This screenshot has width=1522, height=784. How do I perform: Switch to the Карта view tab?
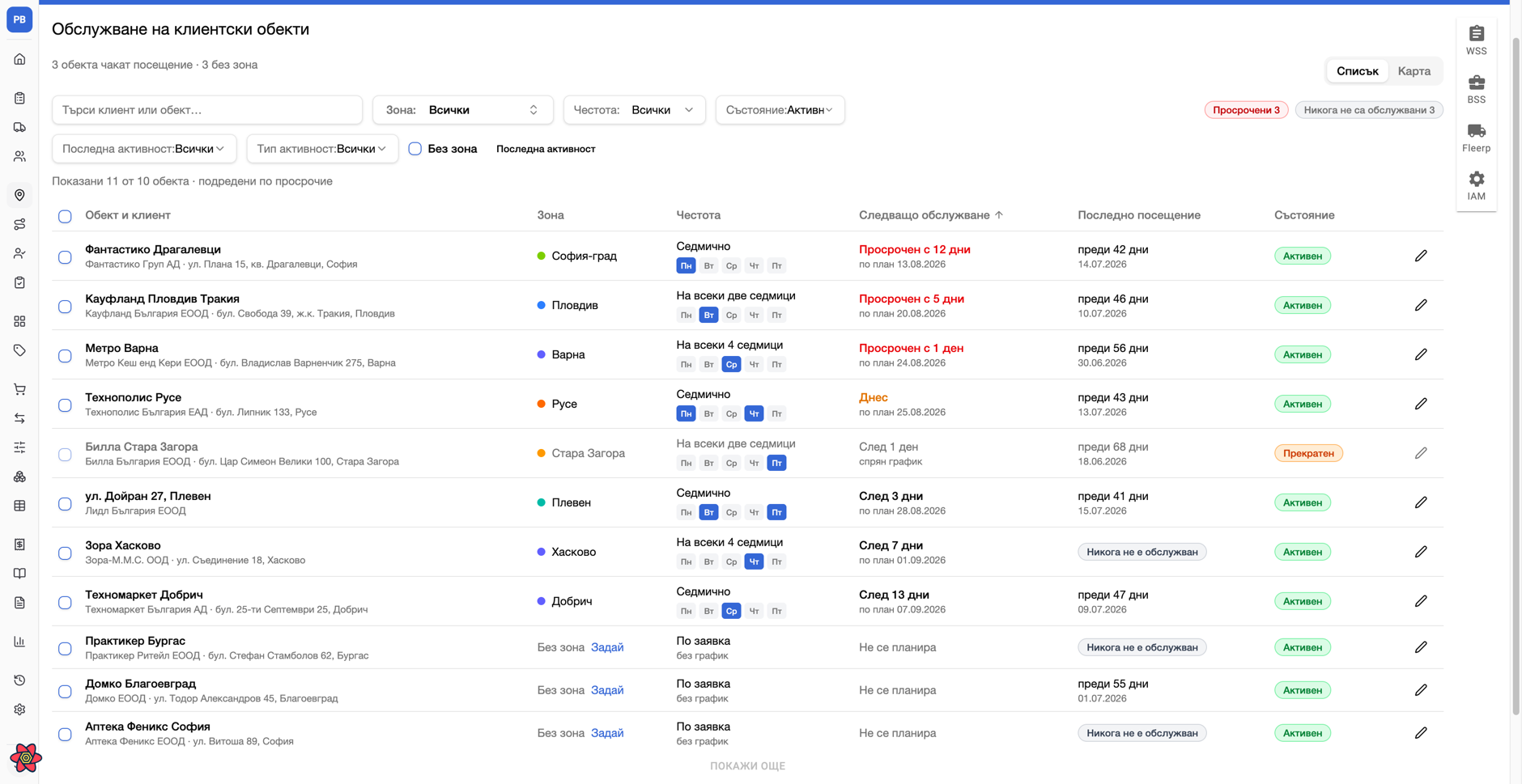[x=1414, y=71]
